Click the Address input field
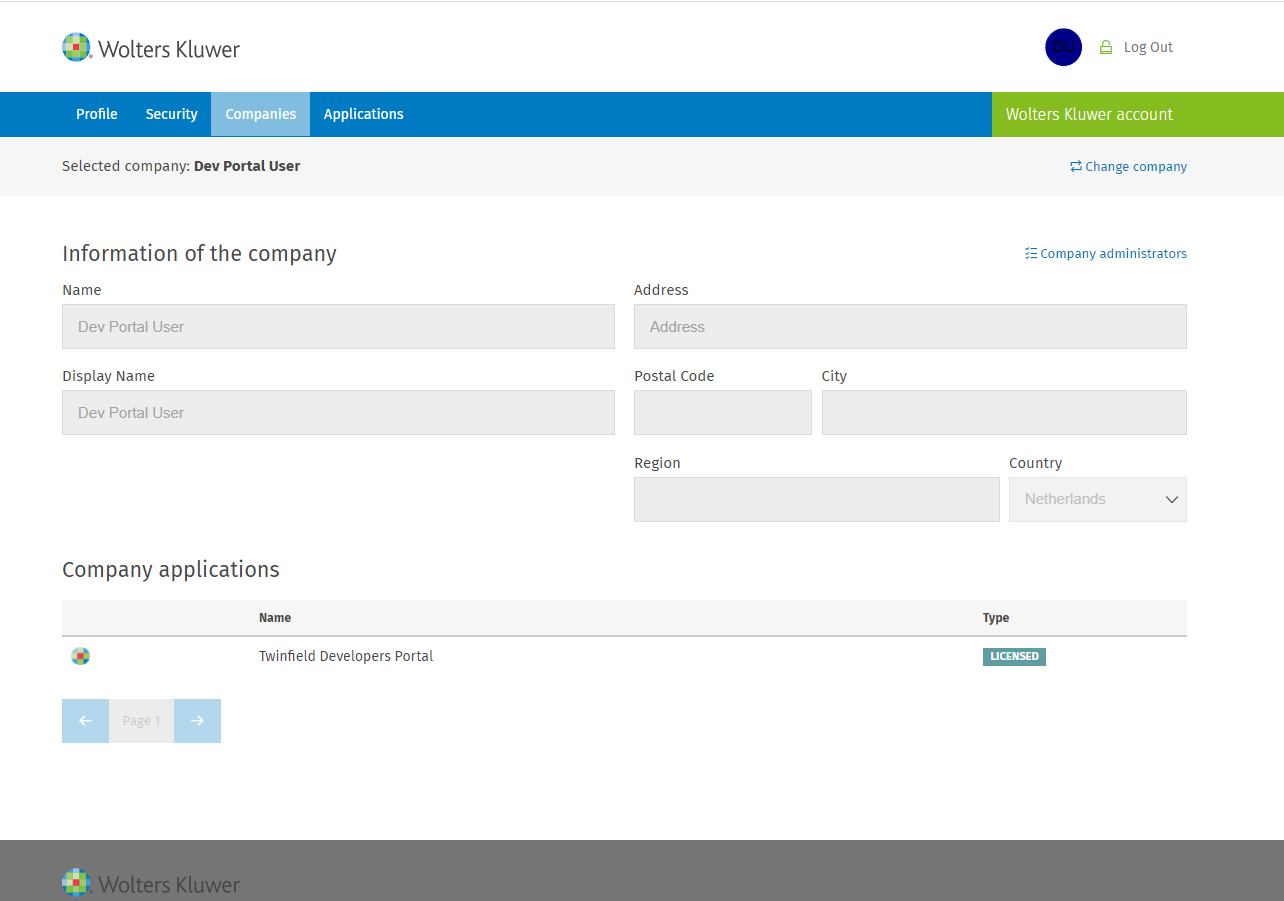Image resolution: width=1284 pixels, height=901 pixels. [910, 327]
